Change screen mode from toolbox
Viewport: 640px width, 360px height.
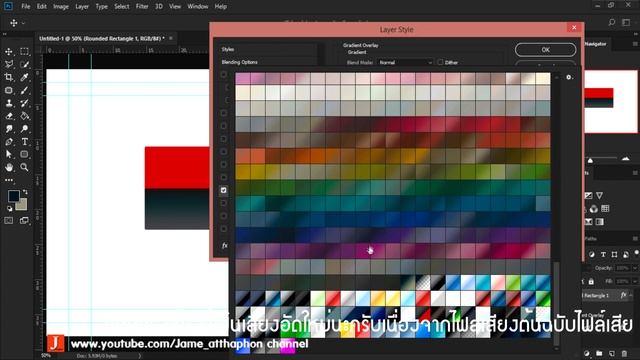[x=24, y=220]
